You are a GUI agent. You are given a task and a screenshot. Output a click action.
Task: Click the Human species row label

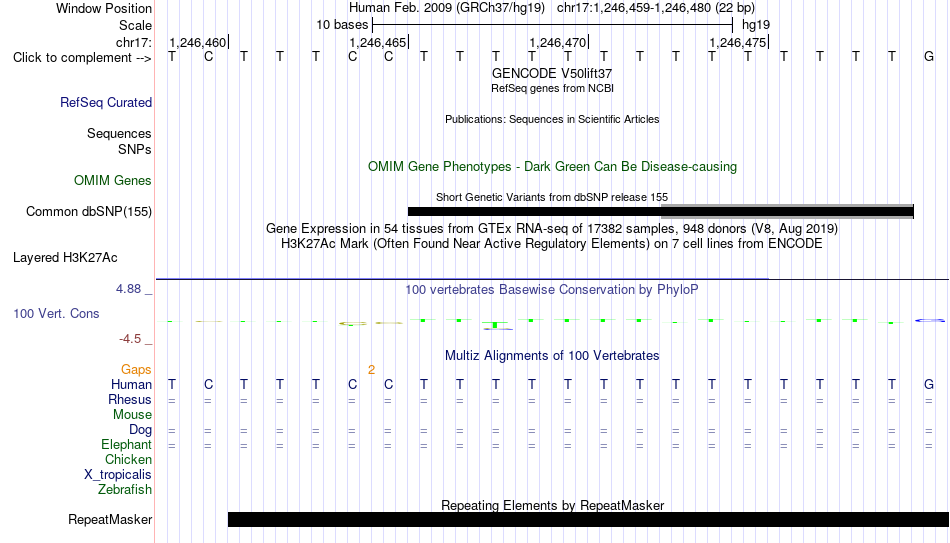pos(131,385)
